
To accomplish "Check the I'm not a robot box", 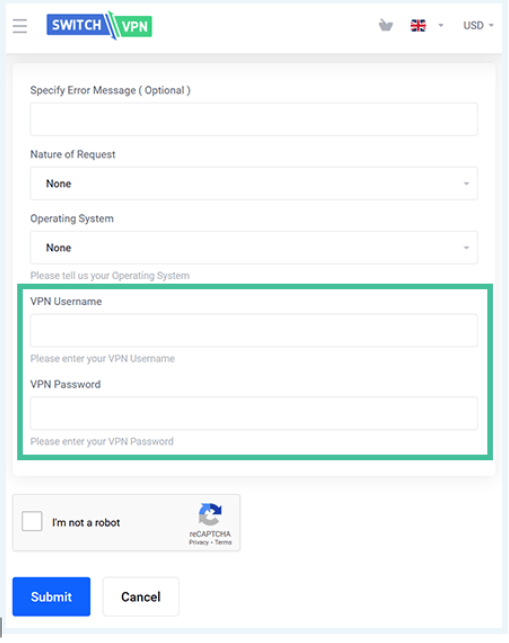I will pos(32,521).
